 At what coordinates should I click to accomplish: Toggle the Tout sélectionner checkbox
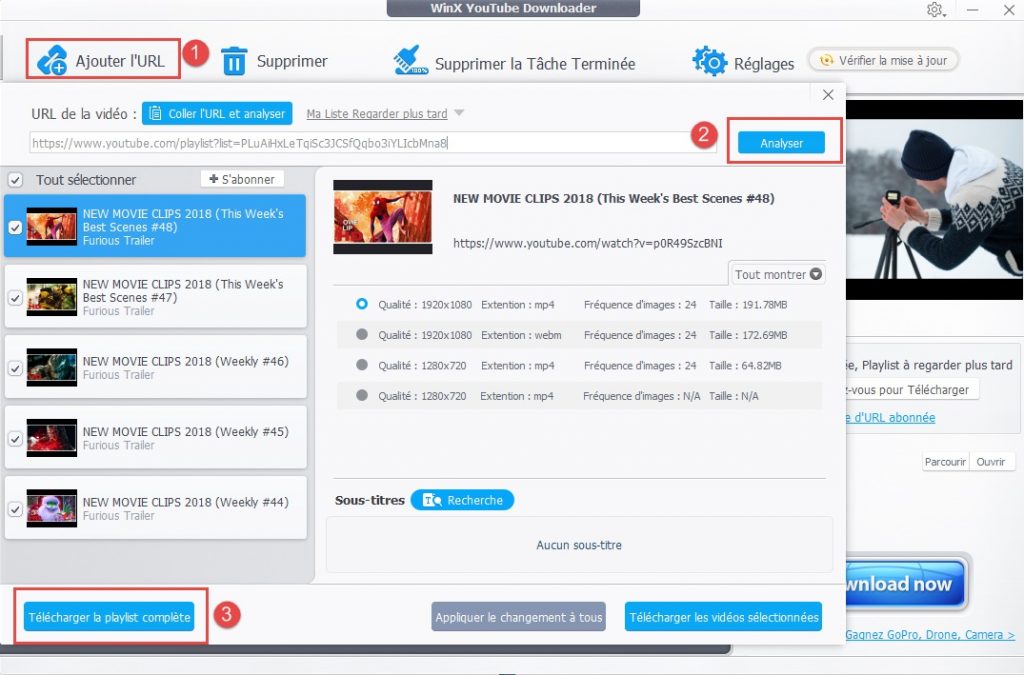point(15,180)
